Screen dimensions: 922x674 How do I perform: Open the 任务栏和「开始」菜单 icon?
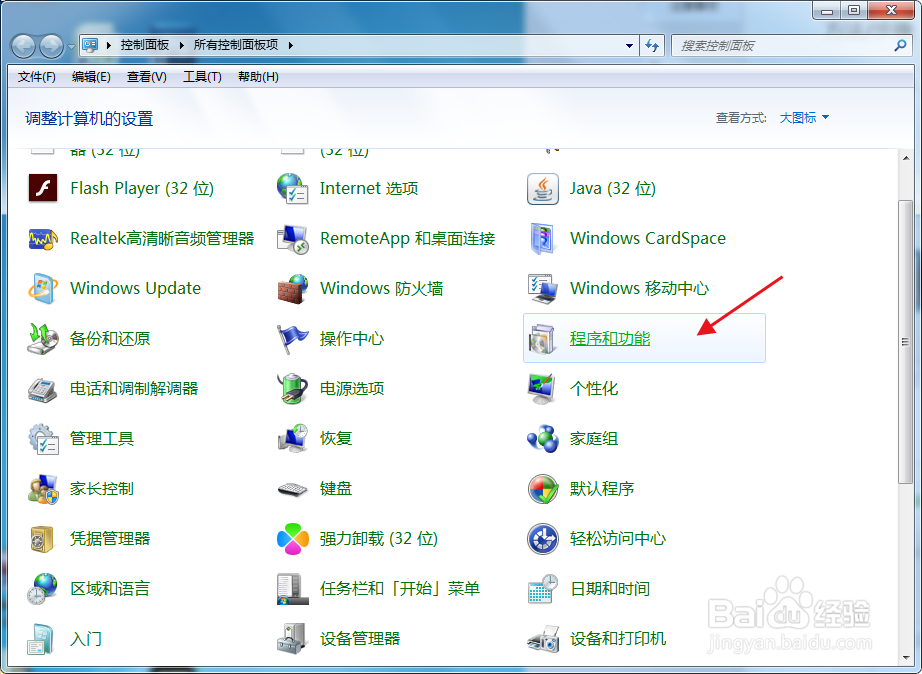[x=292, y=589]
